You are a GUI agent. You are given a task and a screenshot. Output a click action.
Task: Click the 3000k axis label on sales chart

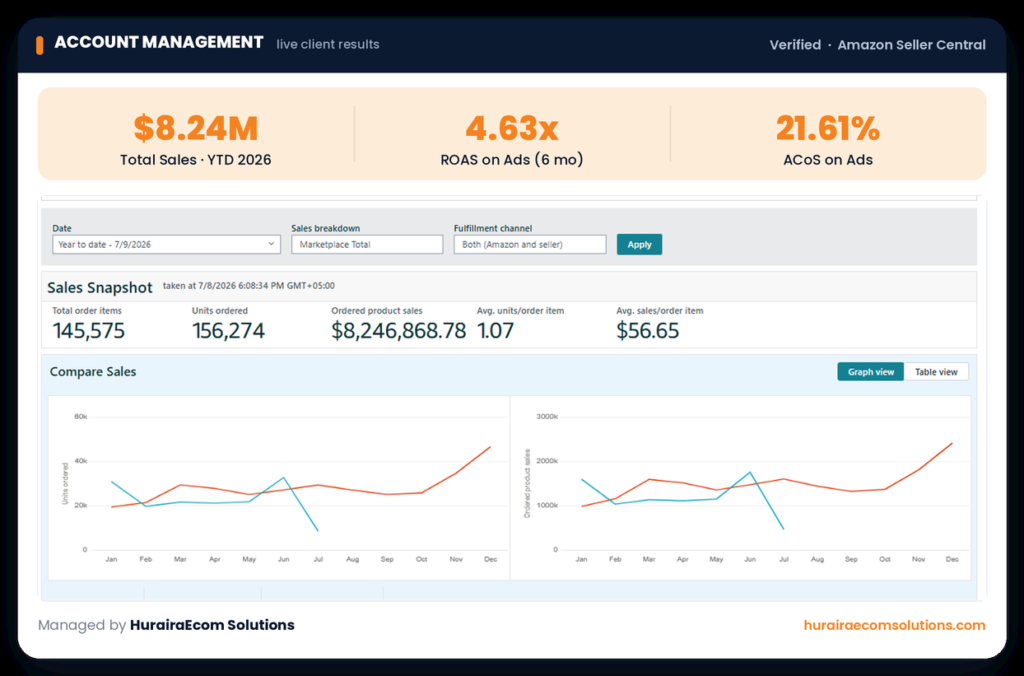click(x=547, y=416)
